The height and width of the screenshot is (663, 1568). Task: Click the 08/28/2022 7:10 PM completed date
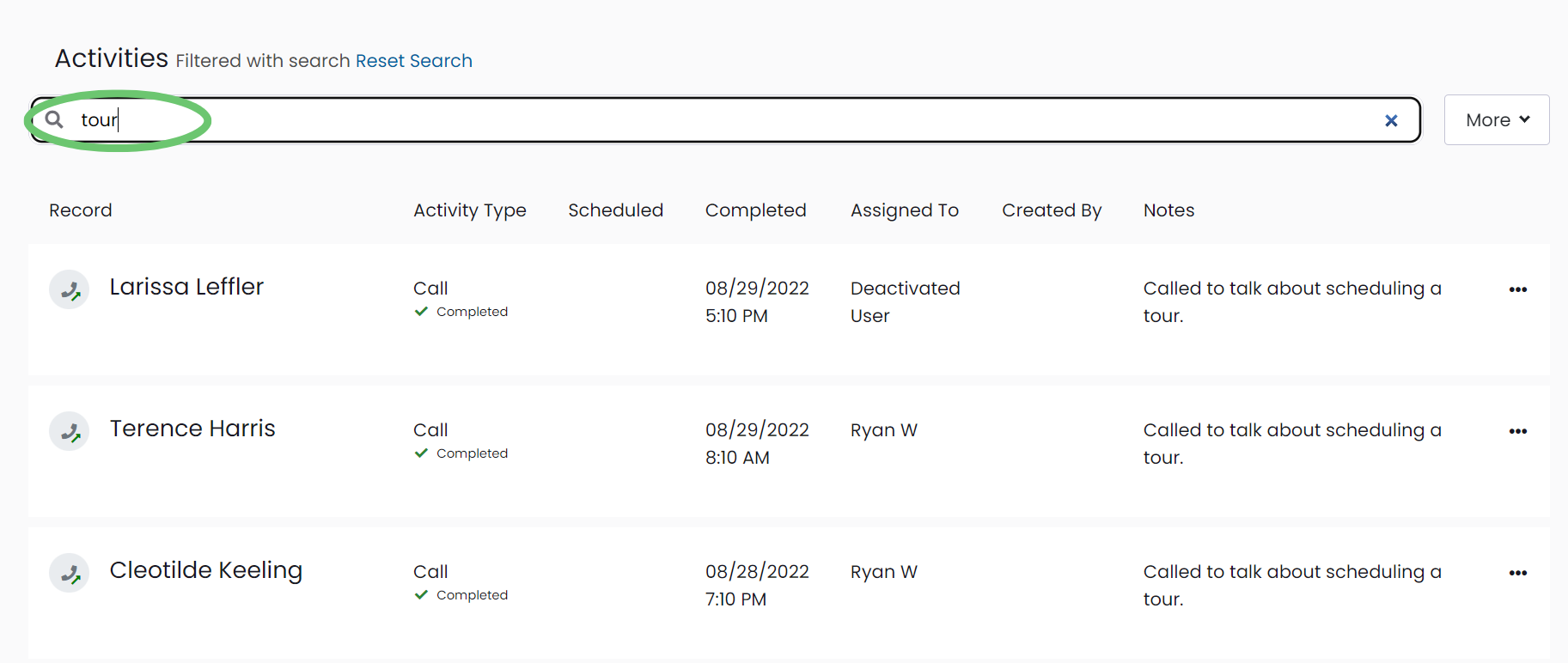coord(757,586)
